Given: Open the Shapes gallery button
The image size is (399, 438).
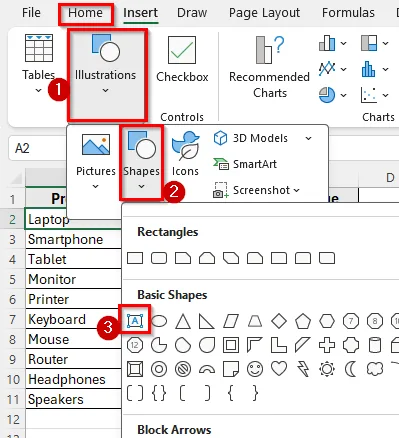Looking at the screenshot, I should (x=141, y=162).
